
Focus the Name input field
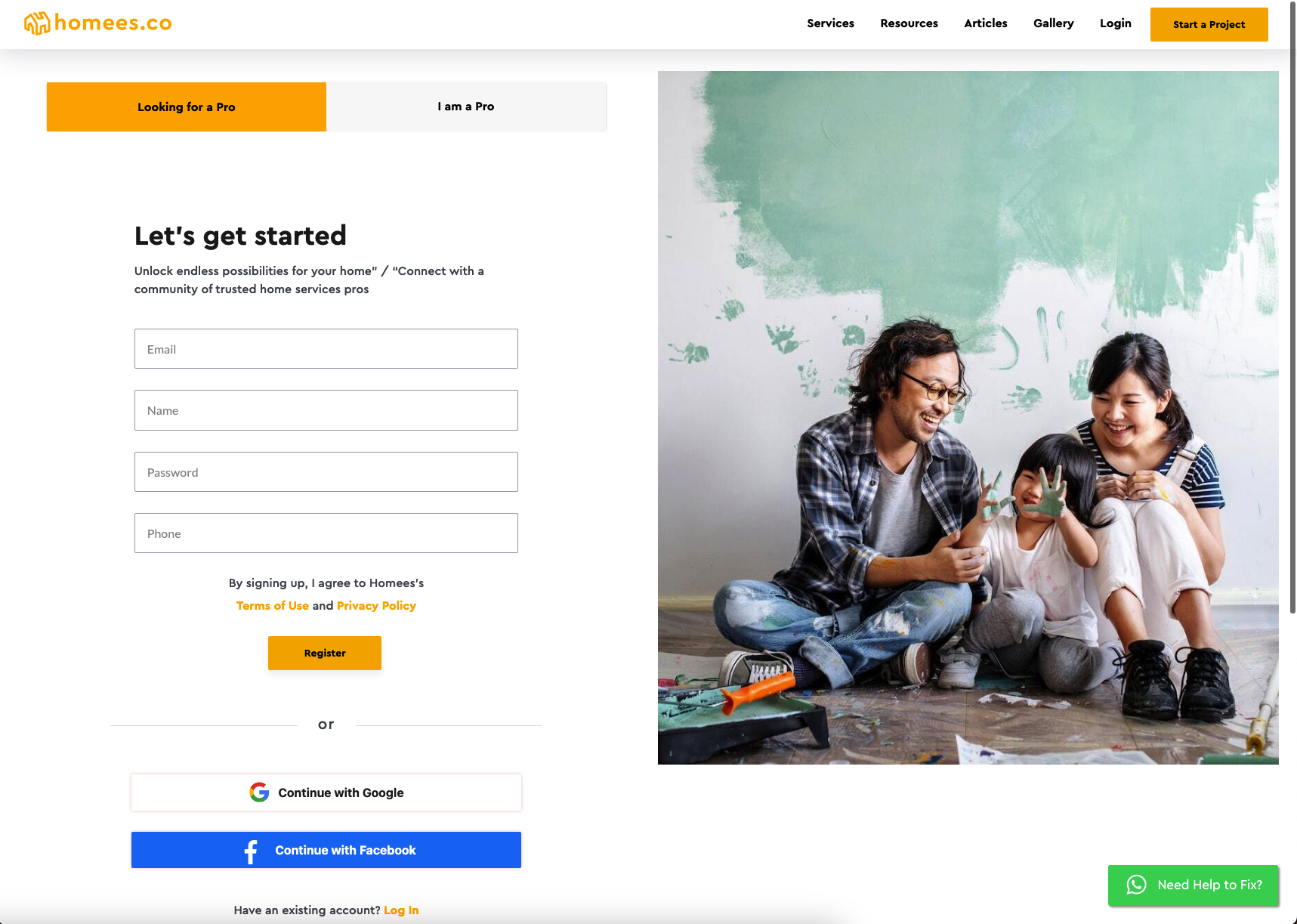(x=326, y=410)
